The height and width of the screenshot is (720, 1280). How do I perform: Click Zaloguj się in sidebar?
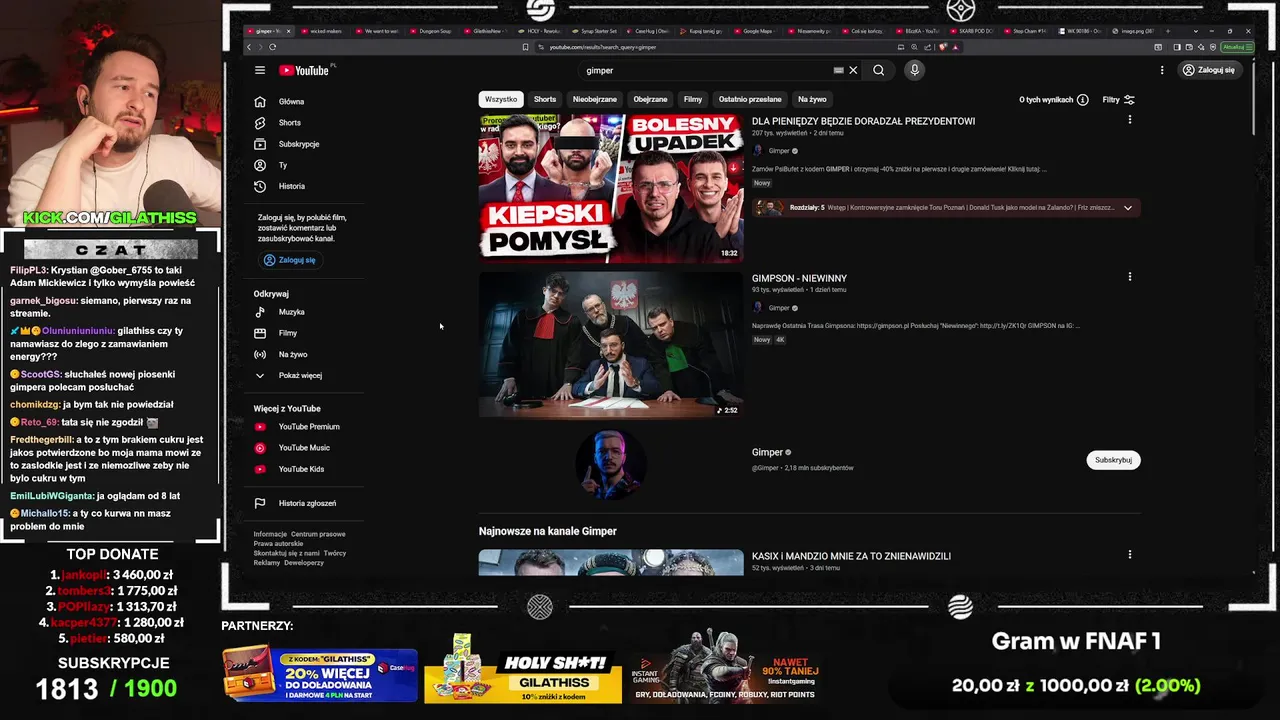(289, 260)
